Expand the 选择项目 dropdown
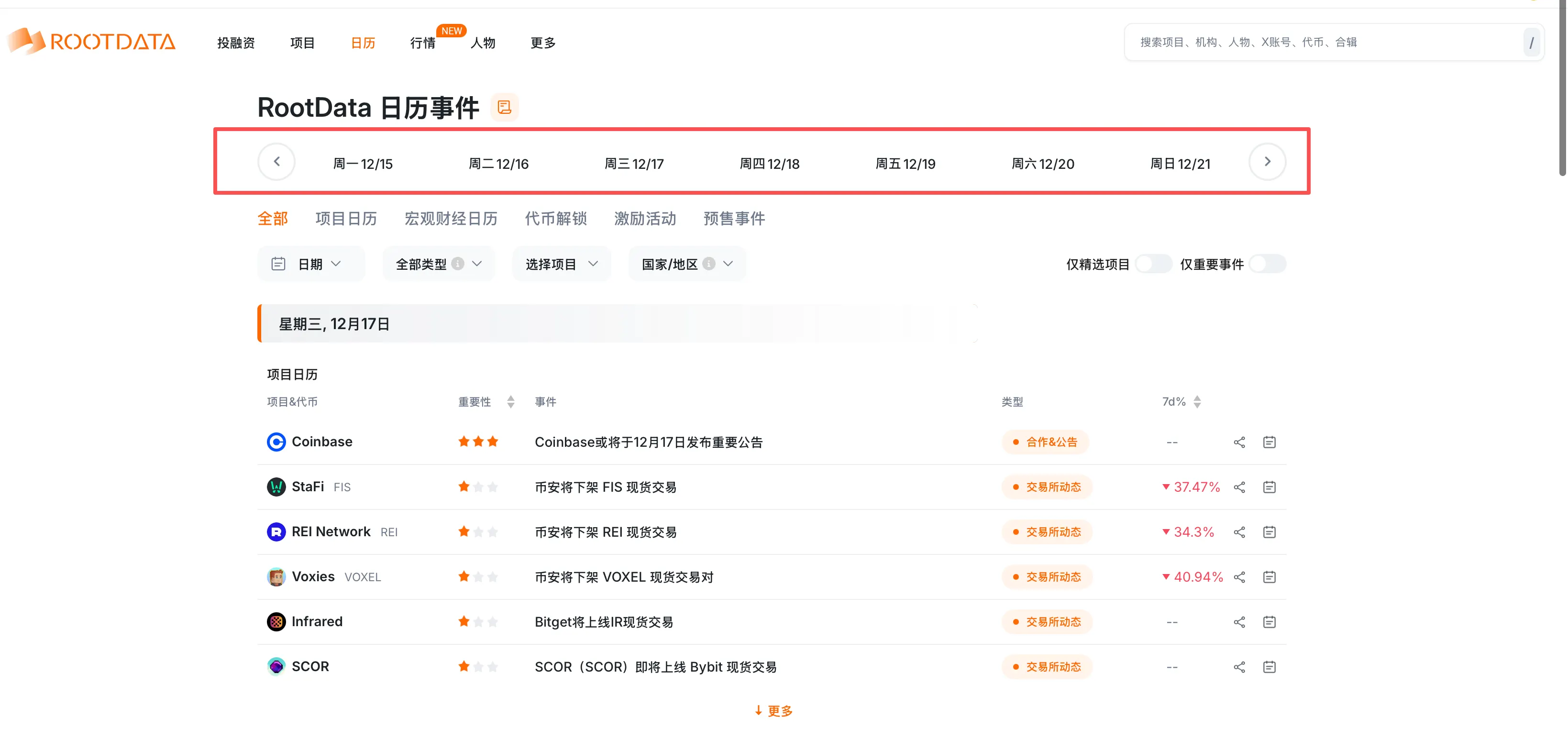 (561, 264)
